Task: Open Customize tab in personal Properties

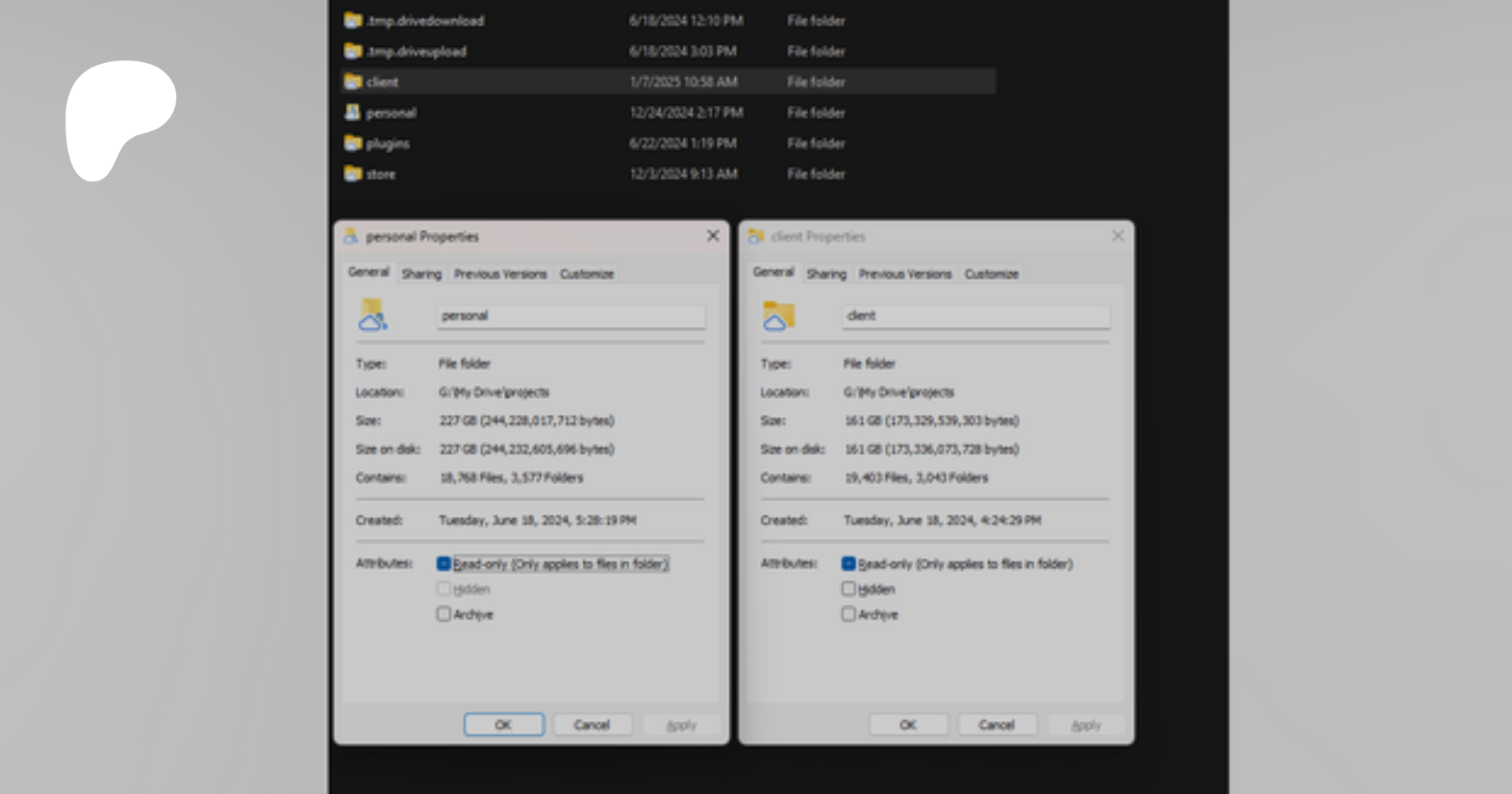Action: (x=586, y=274)
